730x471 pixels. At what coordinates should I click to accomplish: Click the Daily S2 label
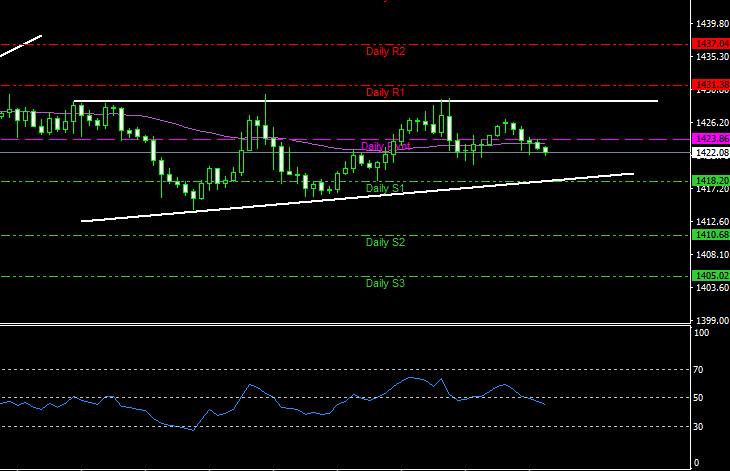(385, 242)
